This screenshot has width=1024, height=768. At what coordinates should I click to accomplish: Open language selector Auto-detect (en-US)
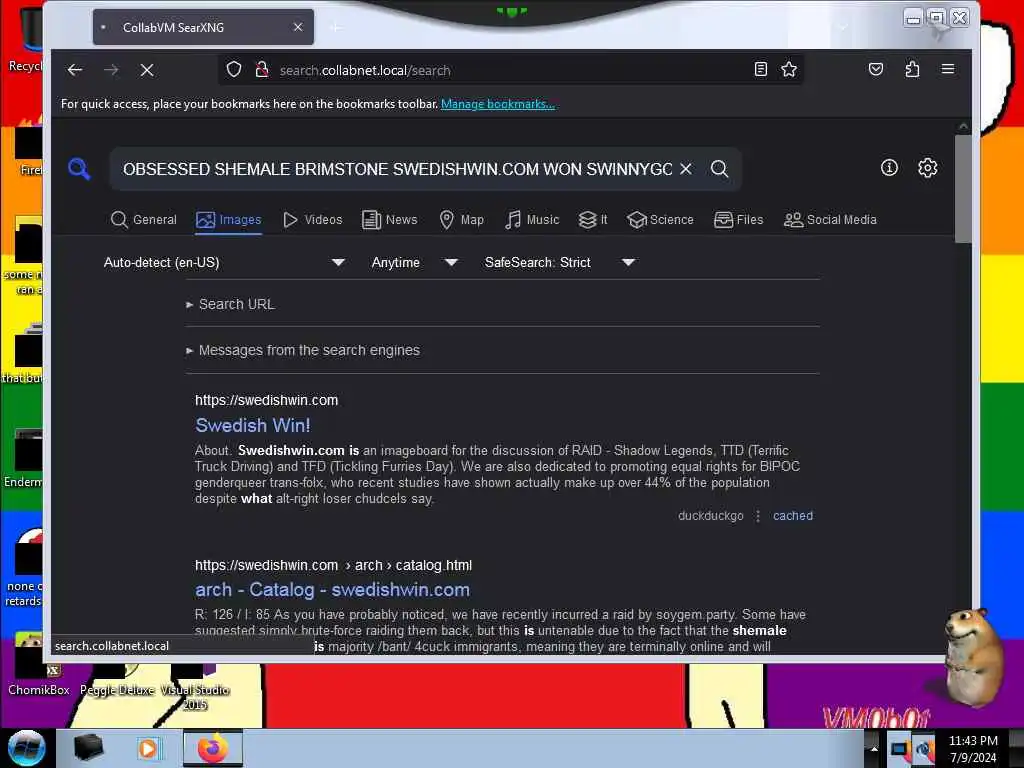[224, 263]
